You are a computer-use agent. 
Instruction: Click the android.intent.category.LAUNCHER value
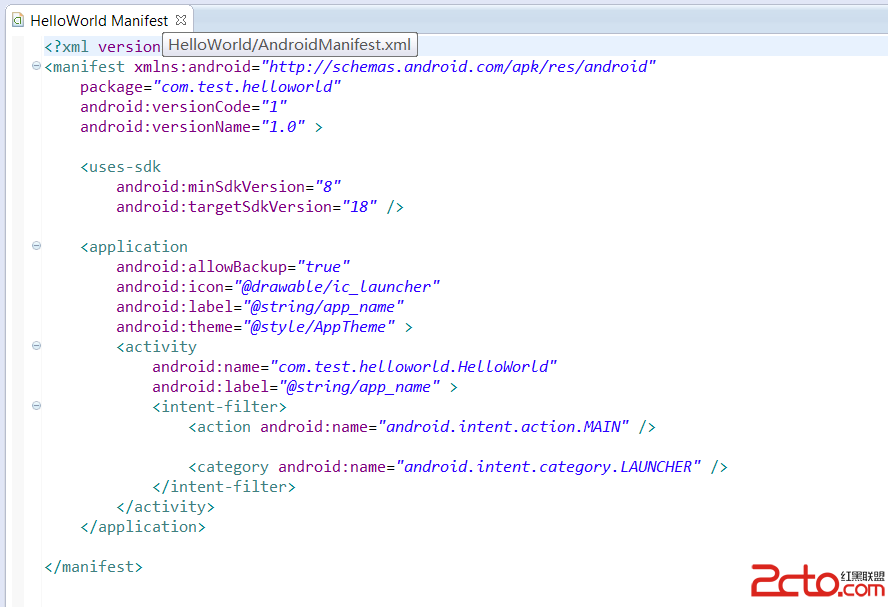pyautogui.click(x=548, y=467)
